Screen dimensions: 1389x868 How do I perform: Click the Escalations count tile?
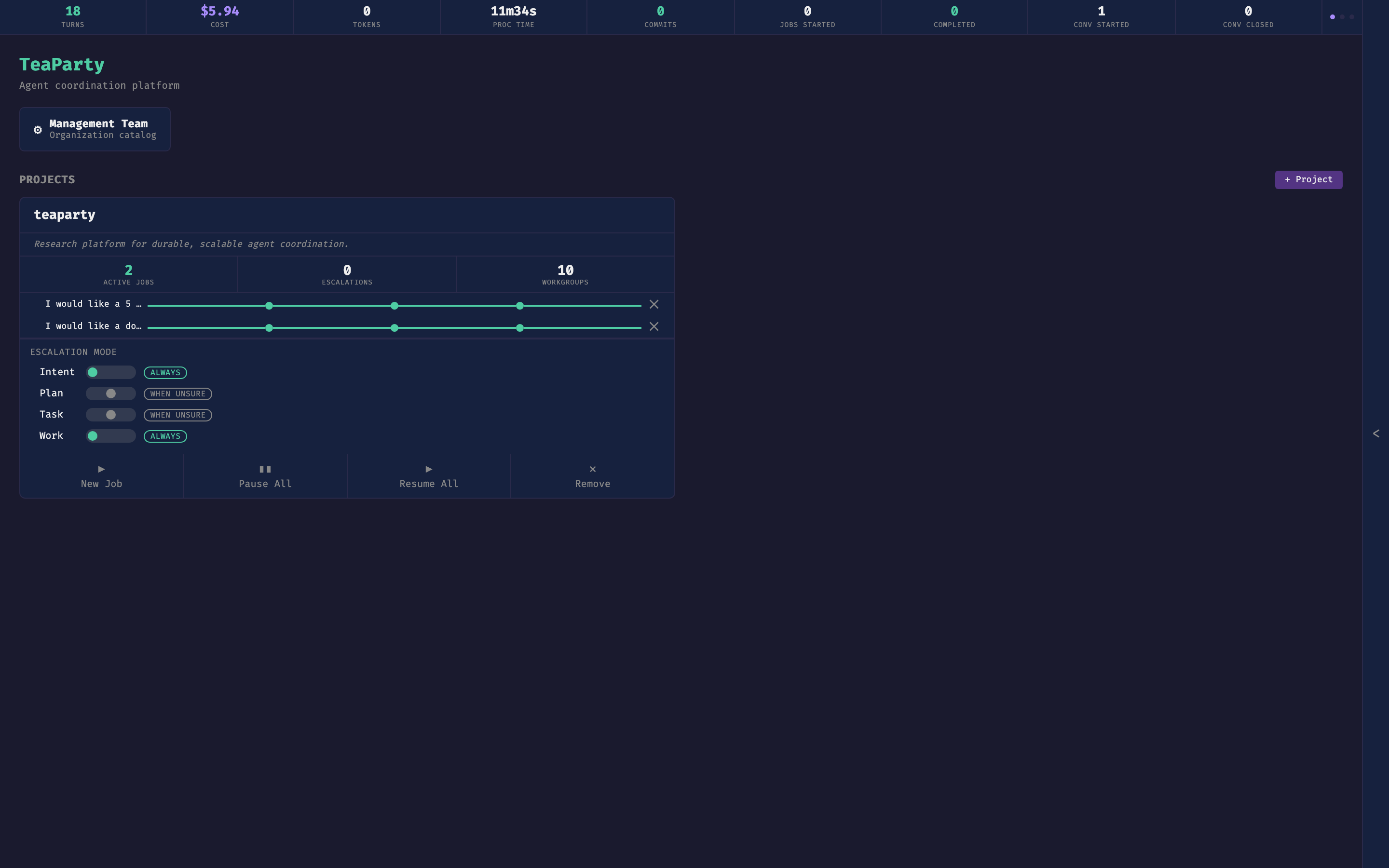point(347,274)
